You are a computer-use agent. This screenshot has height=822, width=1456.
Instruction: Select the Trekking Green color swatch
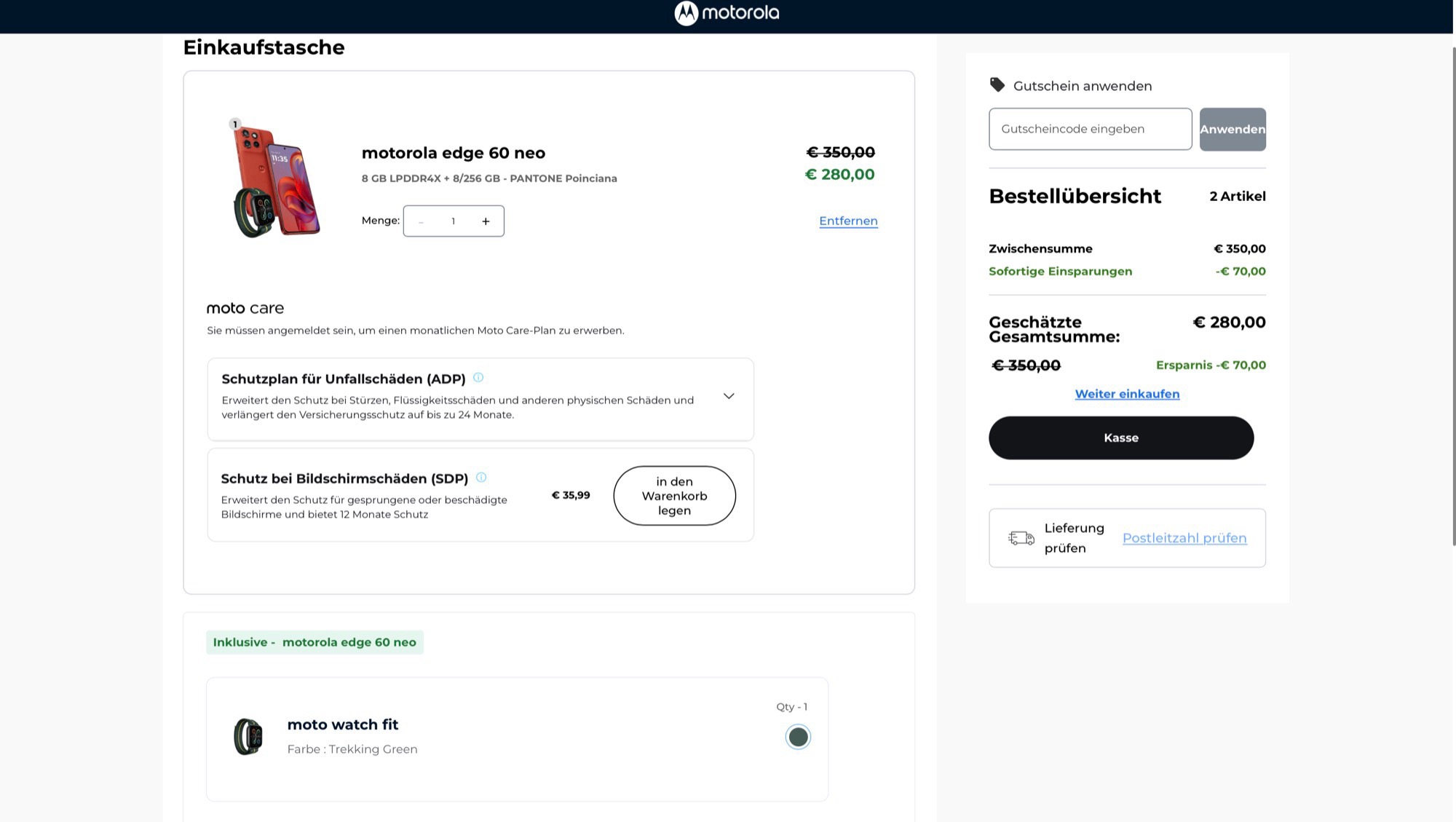798,737
